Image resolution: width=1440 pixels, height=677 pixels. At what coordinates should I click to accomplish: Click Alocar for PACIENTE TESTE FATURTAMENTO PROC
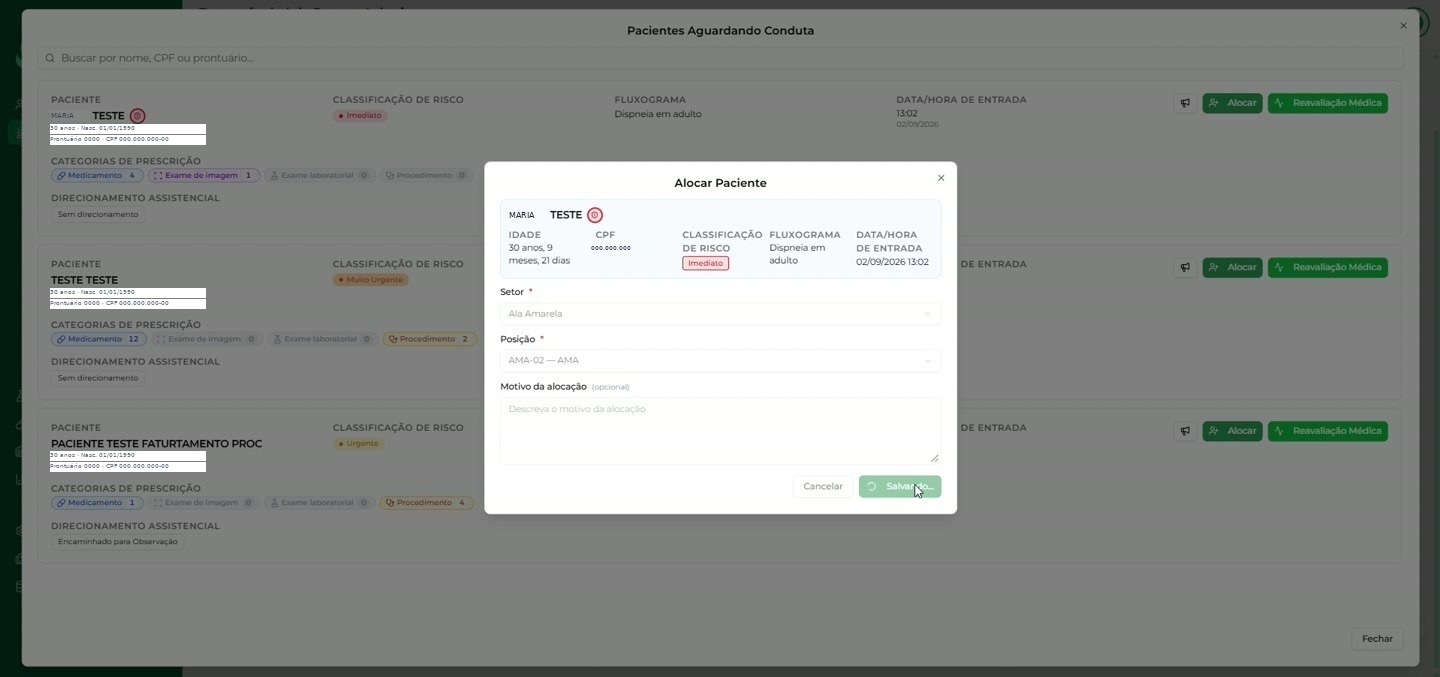point(1233,431)
